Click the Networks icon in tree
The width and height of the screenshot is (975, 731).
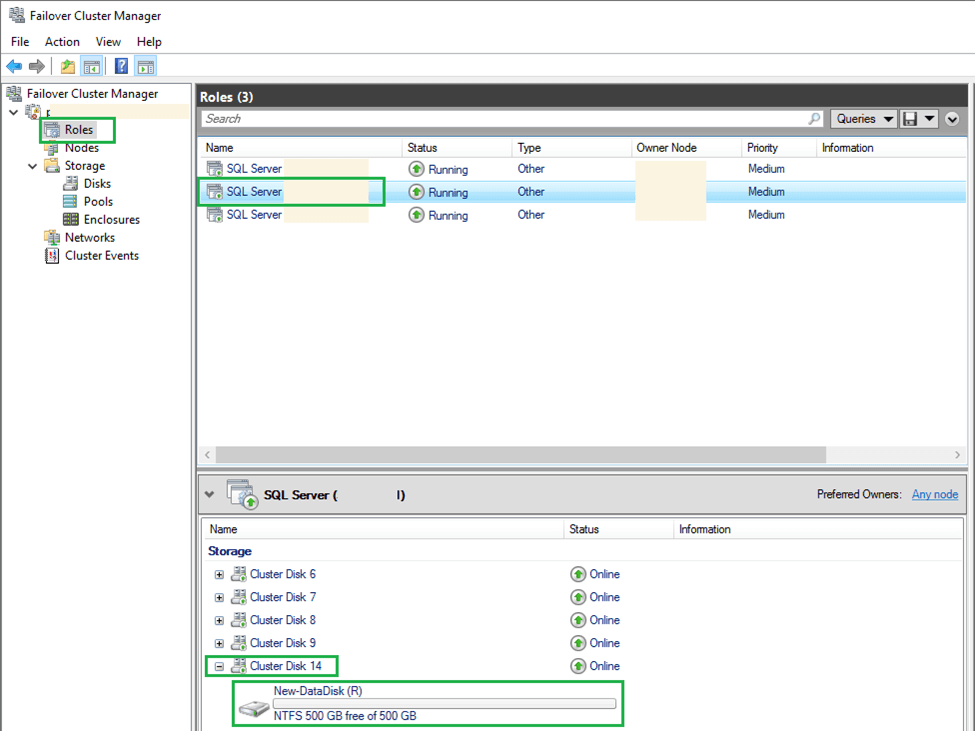pos(52,237)
